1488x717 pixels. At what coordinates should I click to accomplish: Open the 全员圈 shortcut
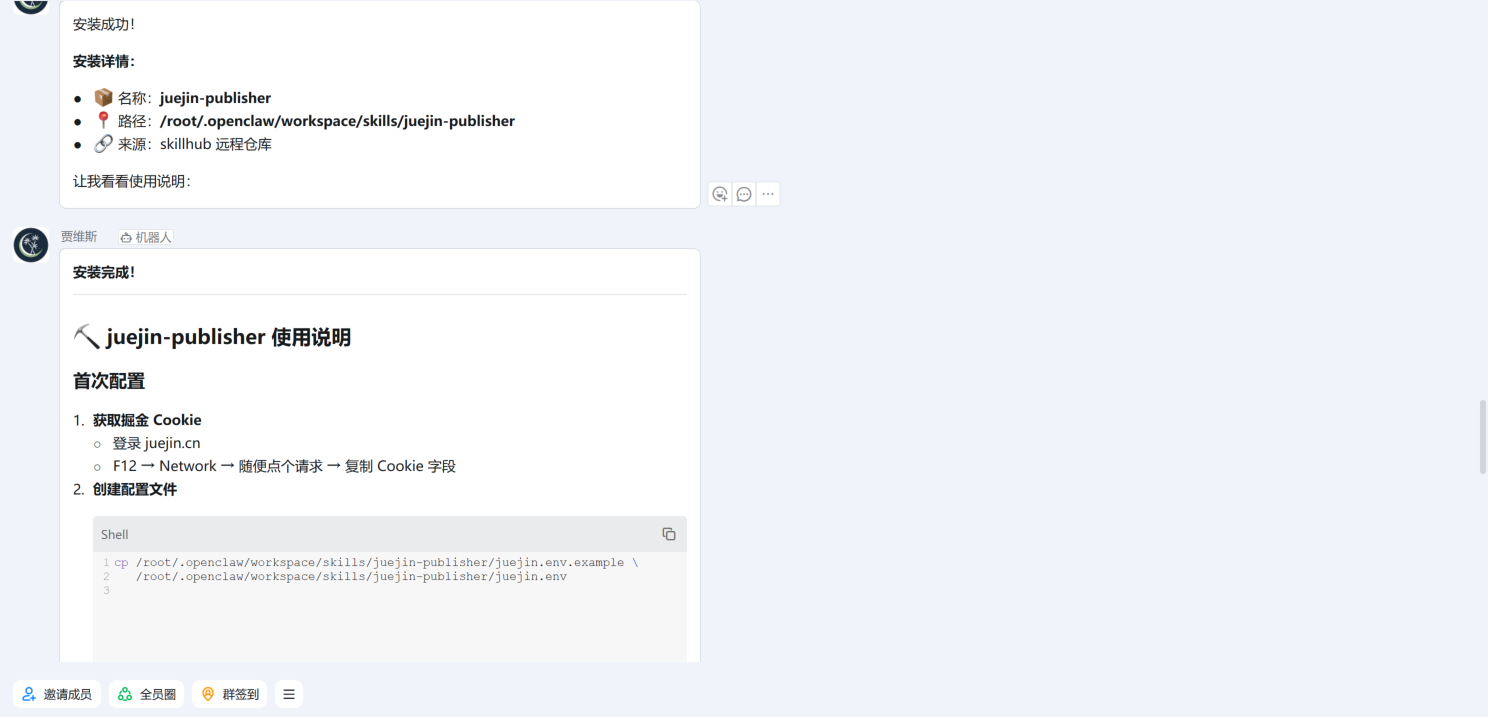pos(147,694)
